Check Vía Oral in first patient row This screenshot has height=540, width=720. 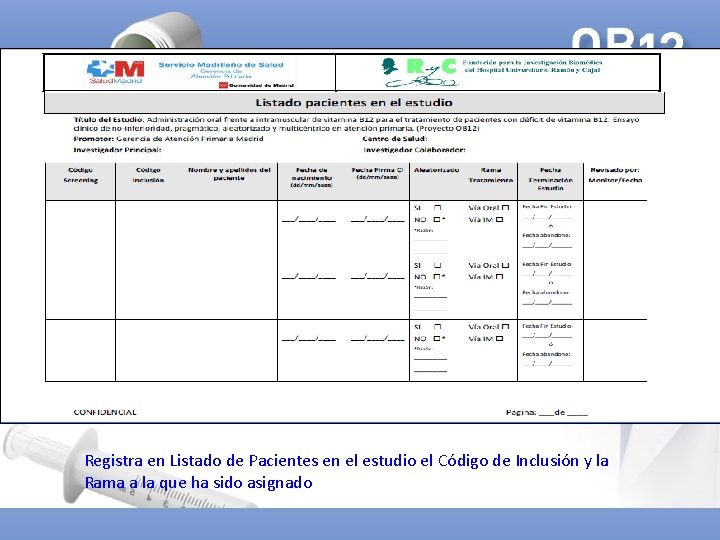pyautogui.click(x=506, y=208)
